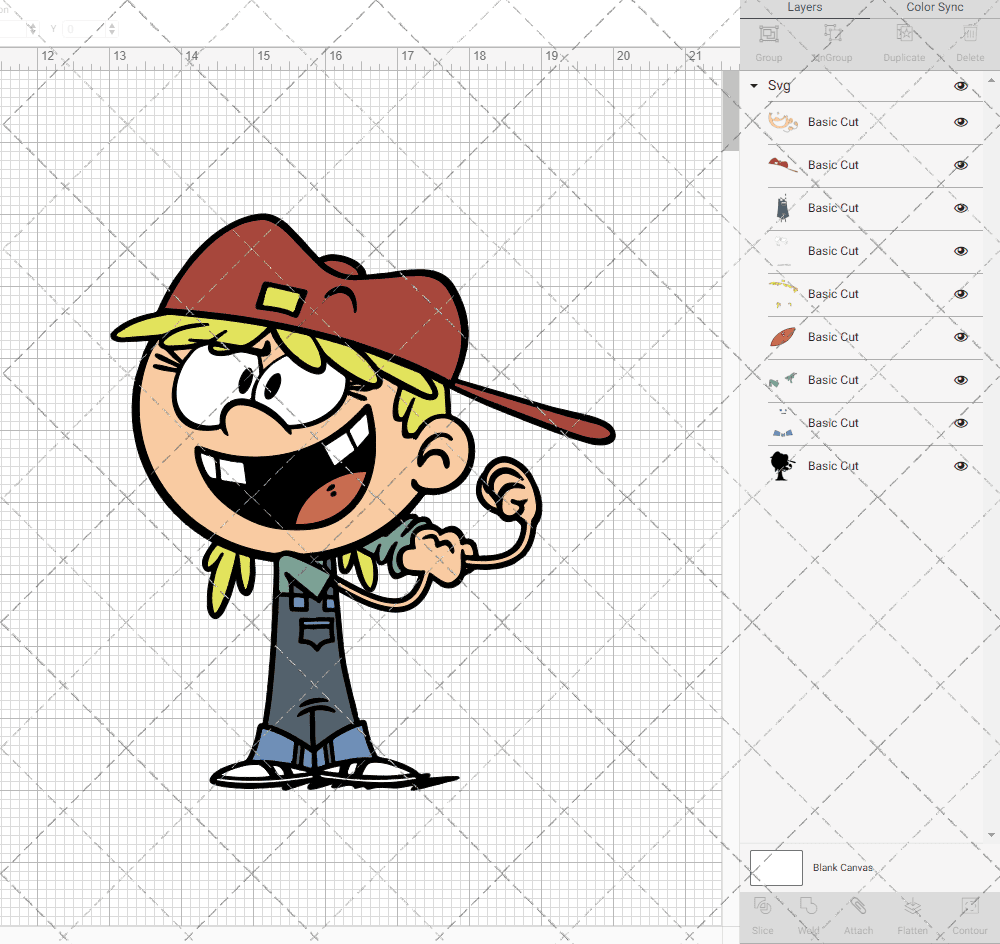Viewport: 1000px width, 944px height.
Task: Hide the brown tongue Basic Cut layer
Action: click(x=961, y=337)
